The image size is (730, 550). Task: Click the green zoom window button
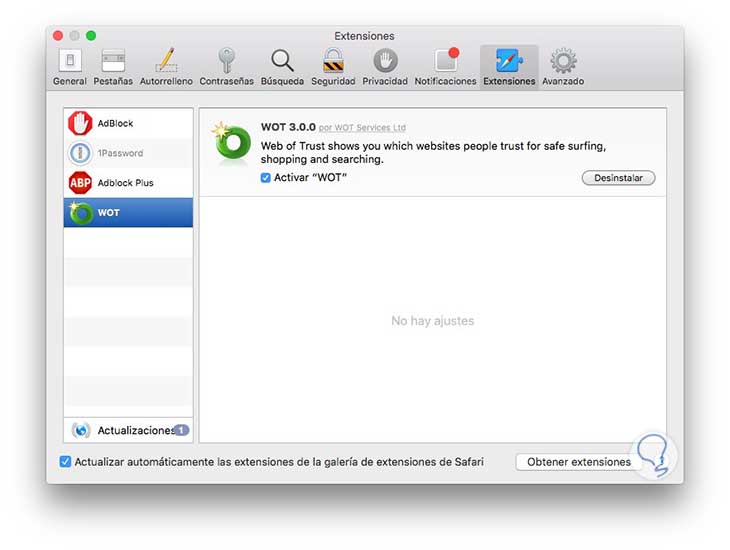91,36
